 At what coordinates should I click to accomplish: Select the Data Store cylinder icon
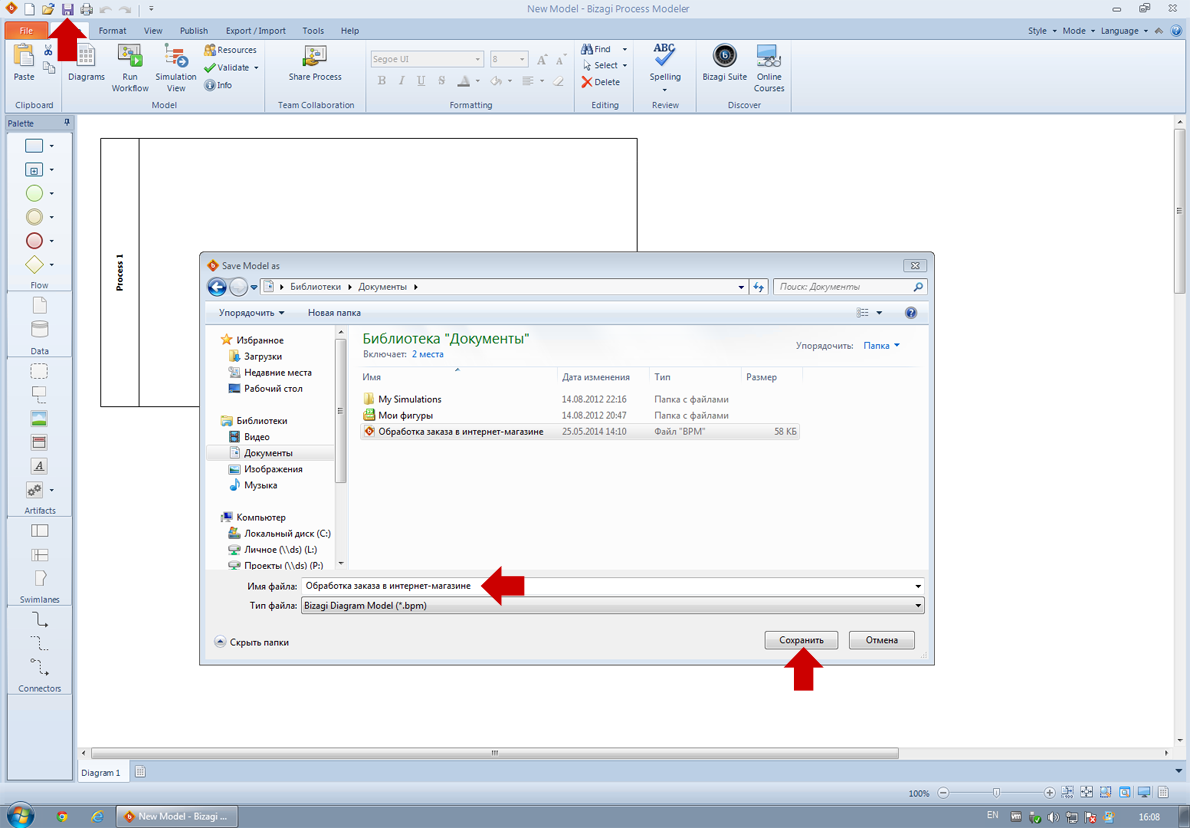[39, 329]
